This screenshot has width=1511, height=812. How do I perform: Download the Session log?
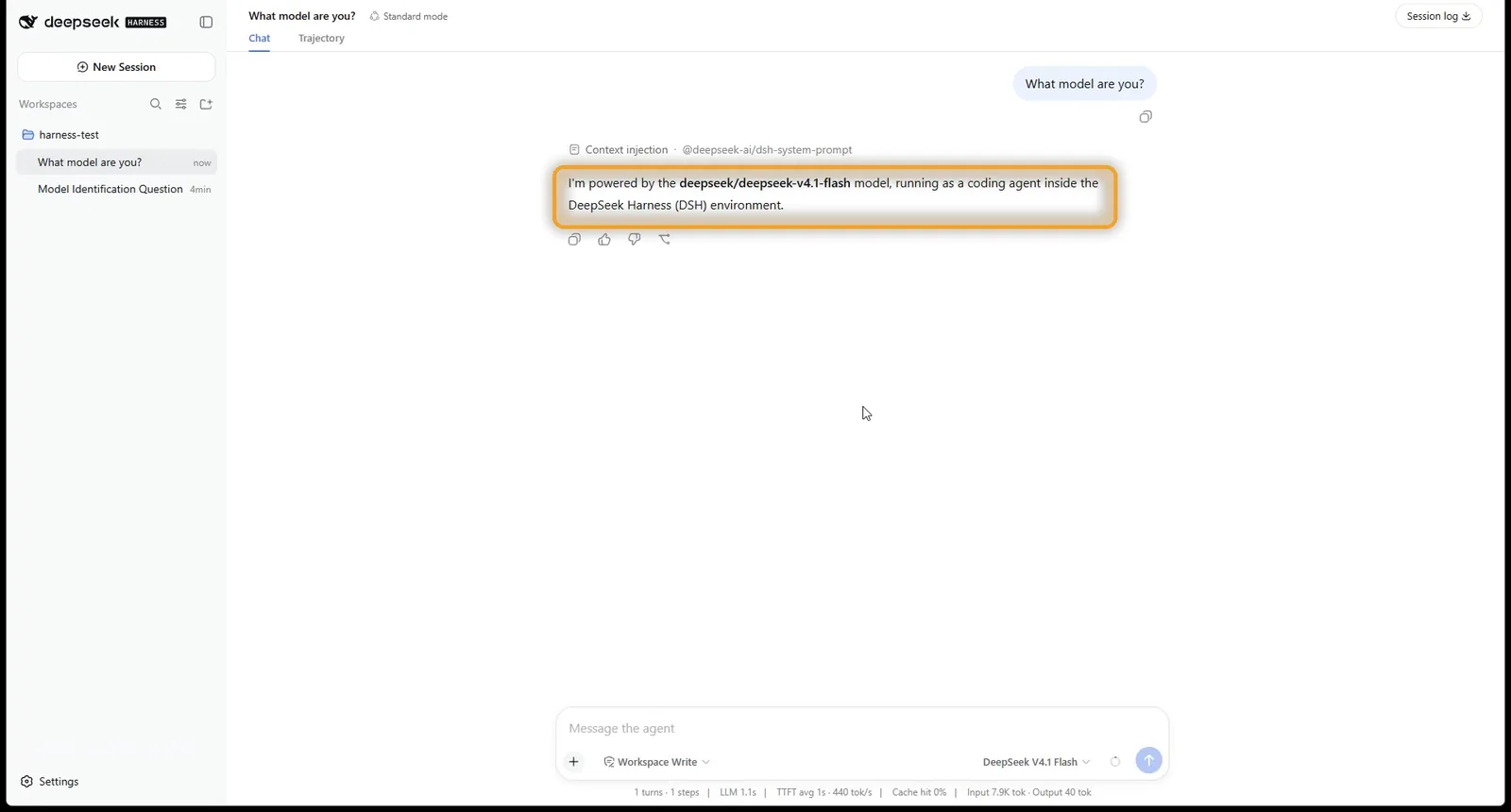pyautogui.click(x=1438, y=16)
